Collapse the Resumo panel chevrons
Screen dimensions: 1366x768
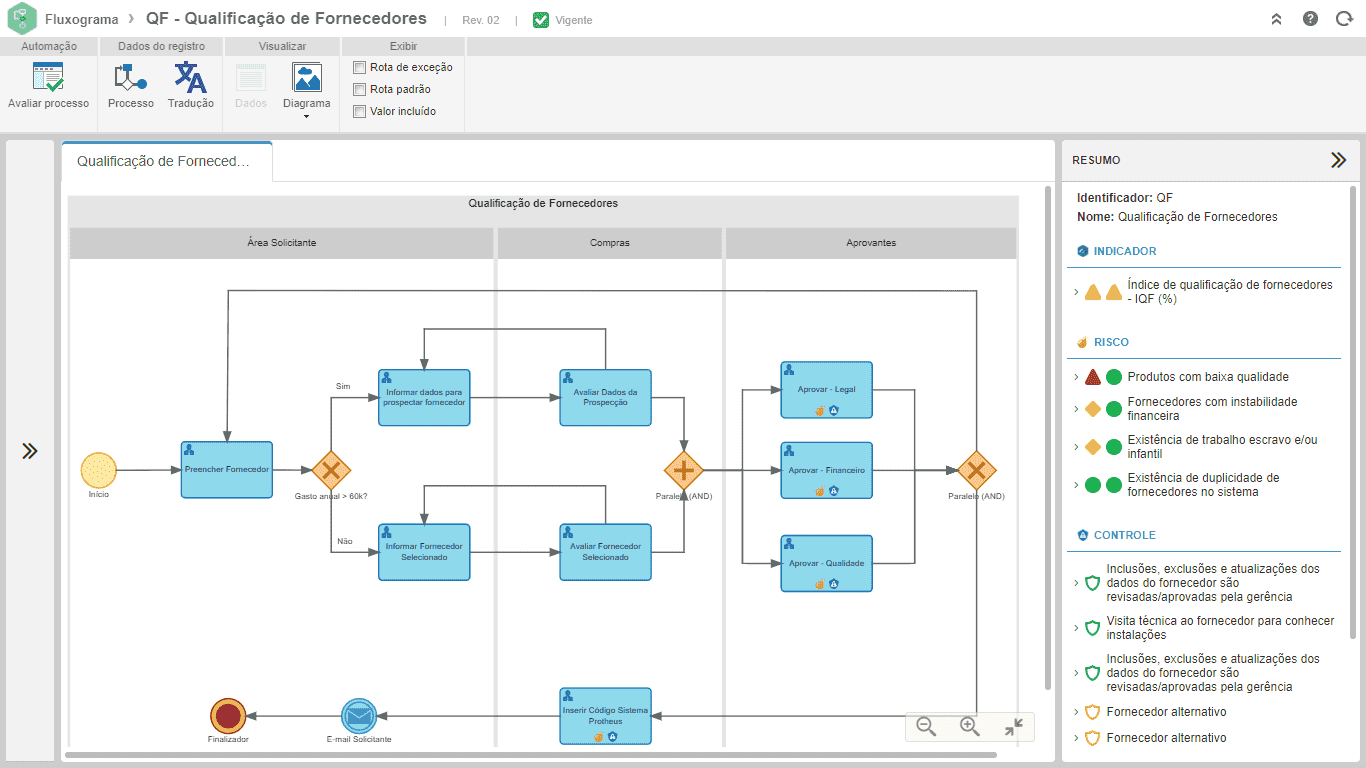1338,160
